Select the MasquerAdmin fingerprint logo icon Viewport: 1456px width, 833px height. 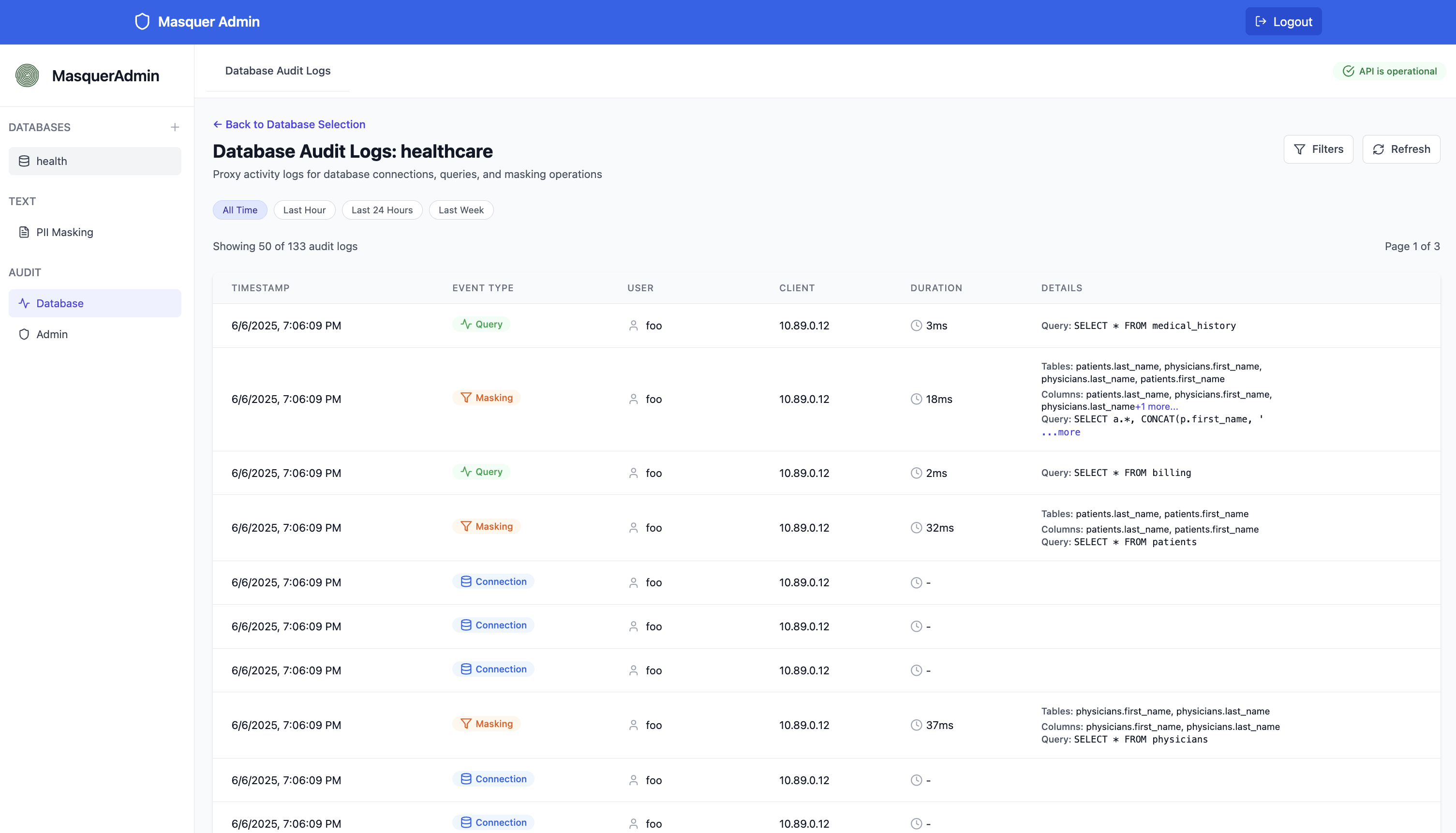click(27, 75)
